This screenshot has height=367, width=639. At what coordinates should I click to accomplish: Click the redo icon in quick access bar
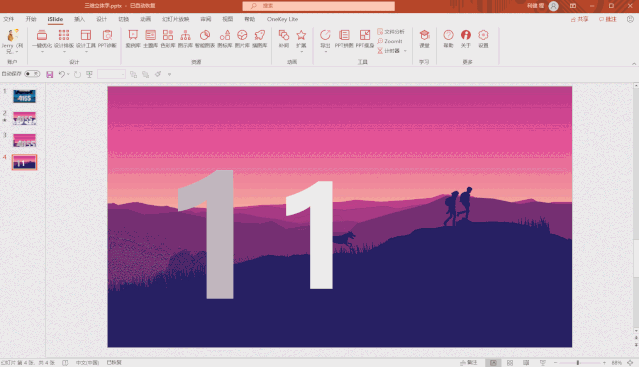pos(77,74)
